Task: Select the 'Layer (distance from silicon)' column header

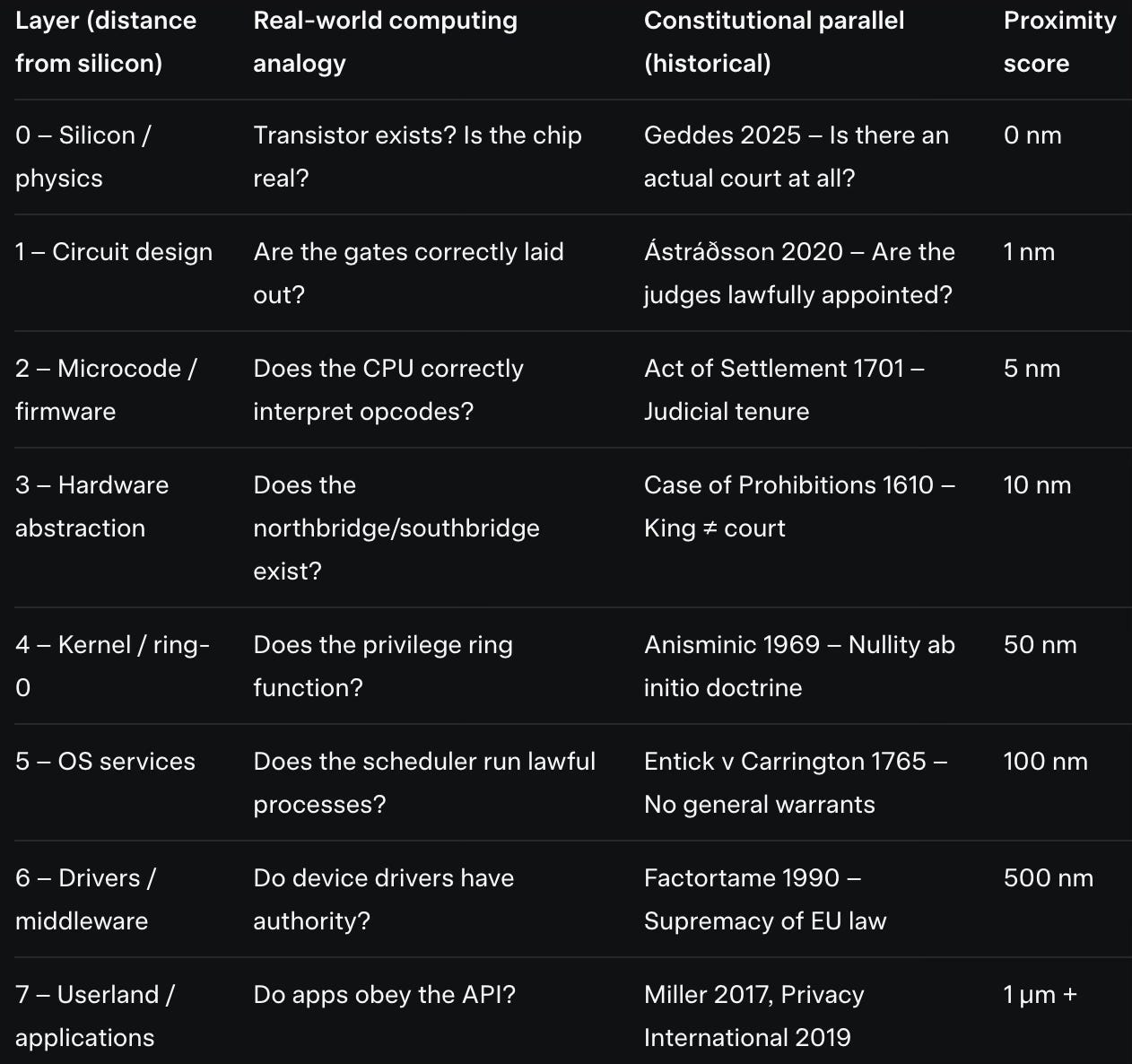Action: (106, 42)
